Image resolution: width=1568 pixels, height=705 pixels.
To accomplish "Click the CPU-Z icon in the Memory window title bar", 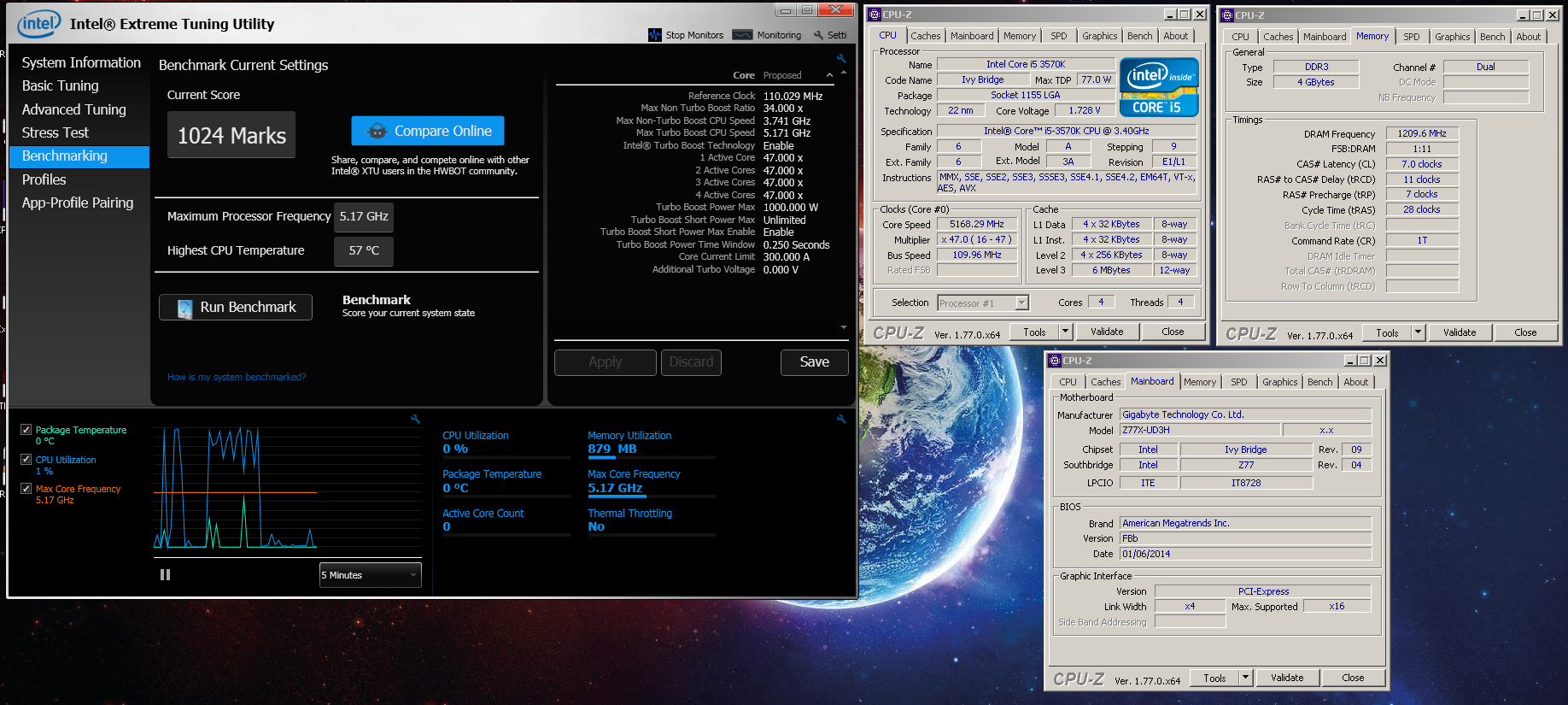I will click(1227, 15).
